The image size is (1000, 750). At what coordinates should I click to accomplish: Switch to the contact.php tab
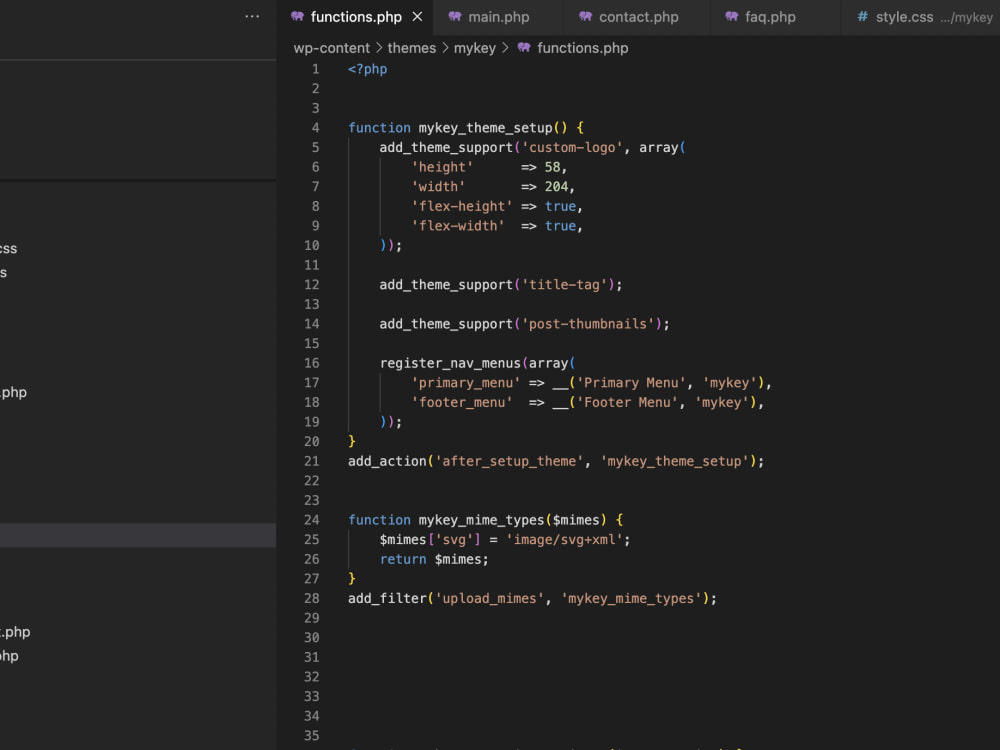(638, 17)
